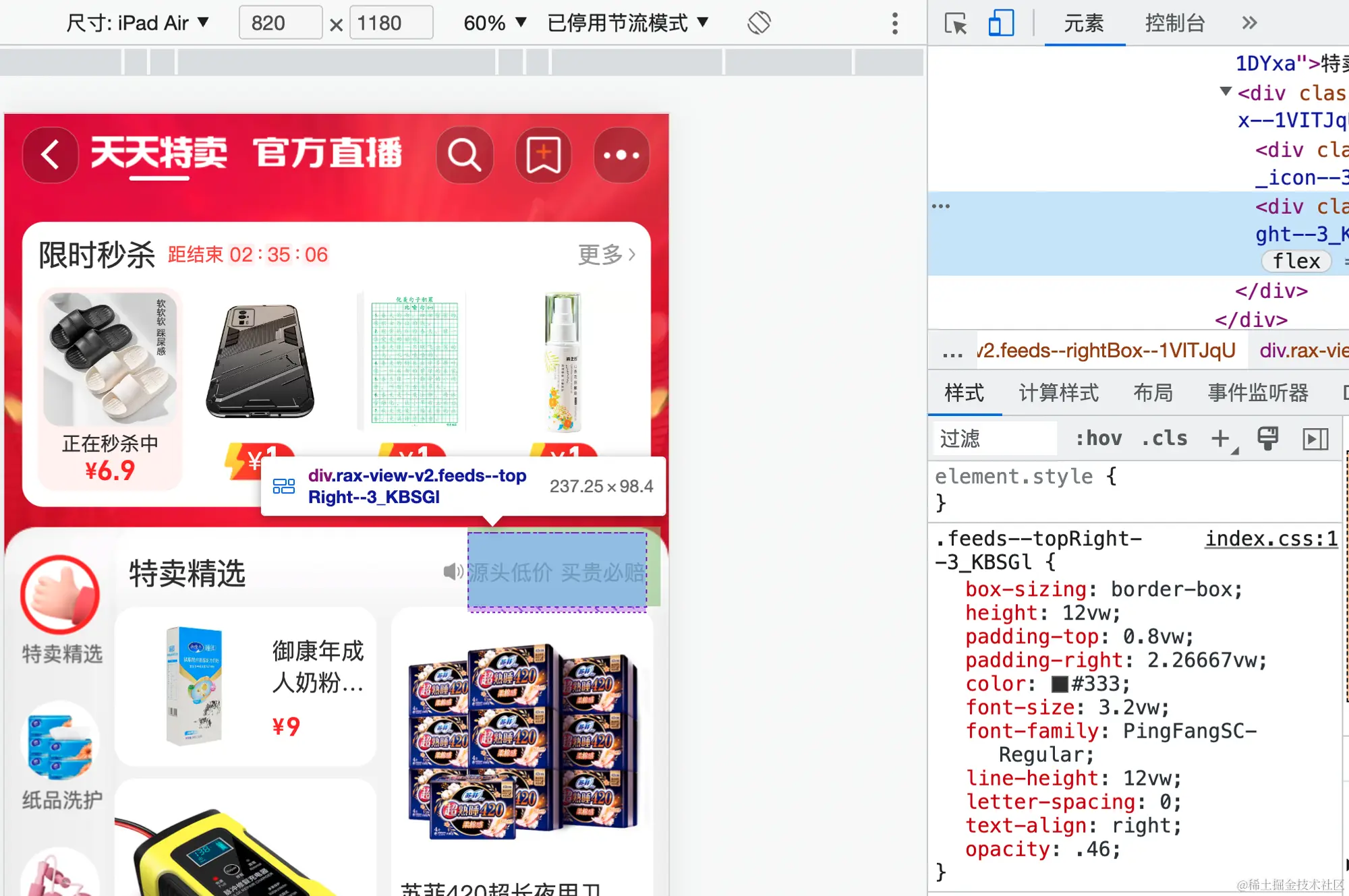
Task: Expand 更多 in the flash sale
Action: [606, 254]
